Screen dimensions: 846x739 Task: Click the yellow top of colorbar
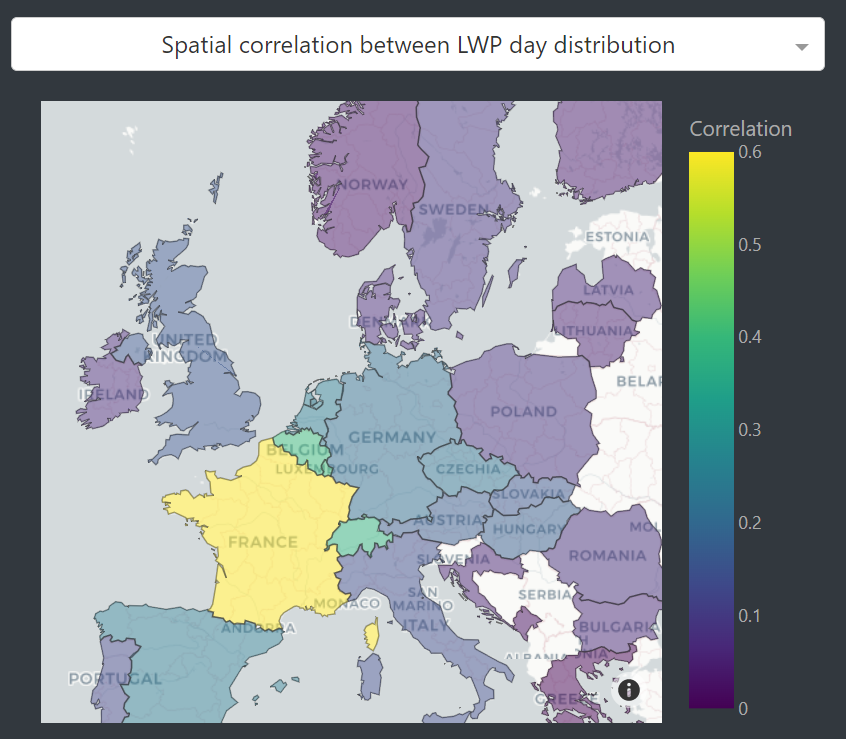point(711,162)
